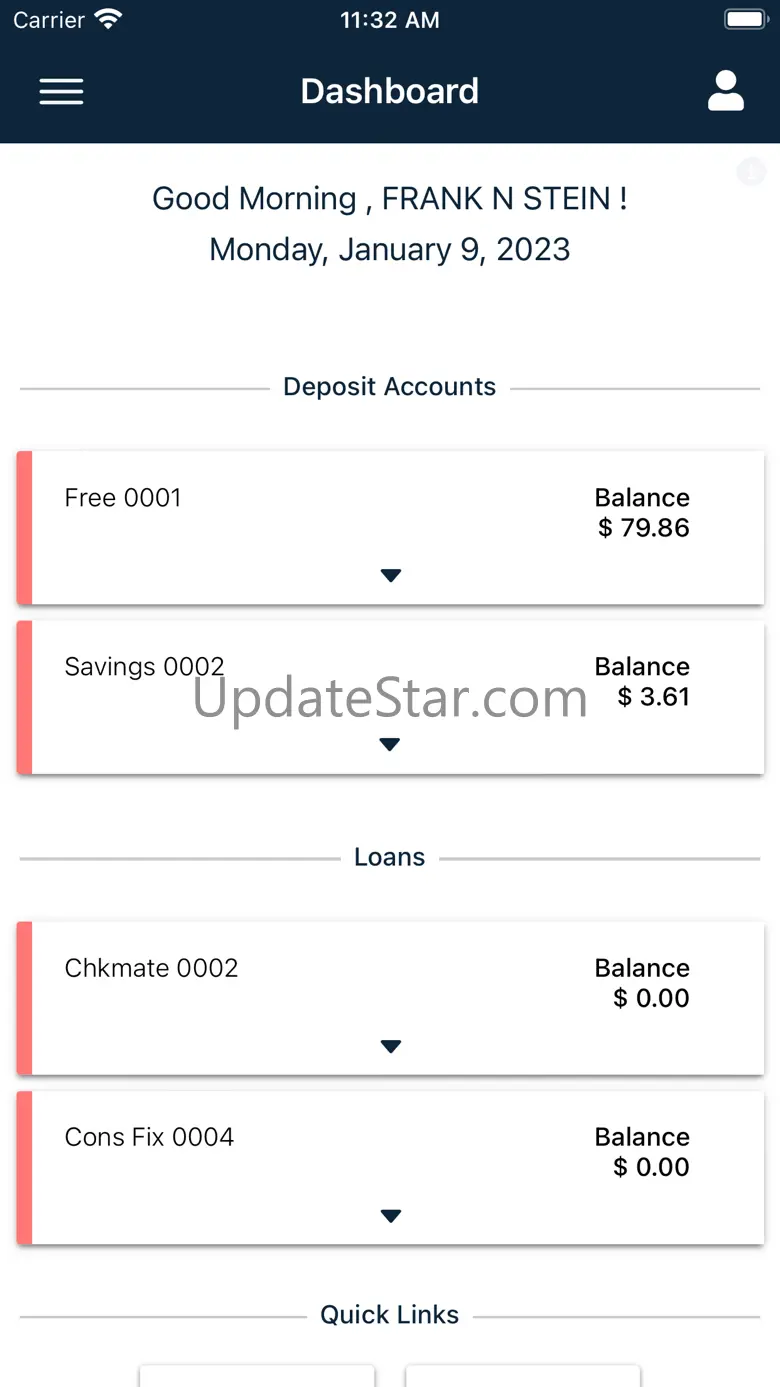Click the $ 3.61 savings balance
The image size is (780, 1387).
(x=653, y=697)
